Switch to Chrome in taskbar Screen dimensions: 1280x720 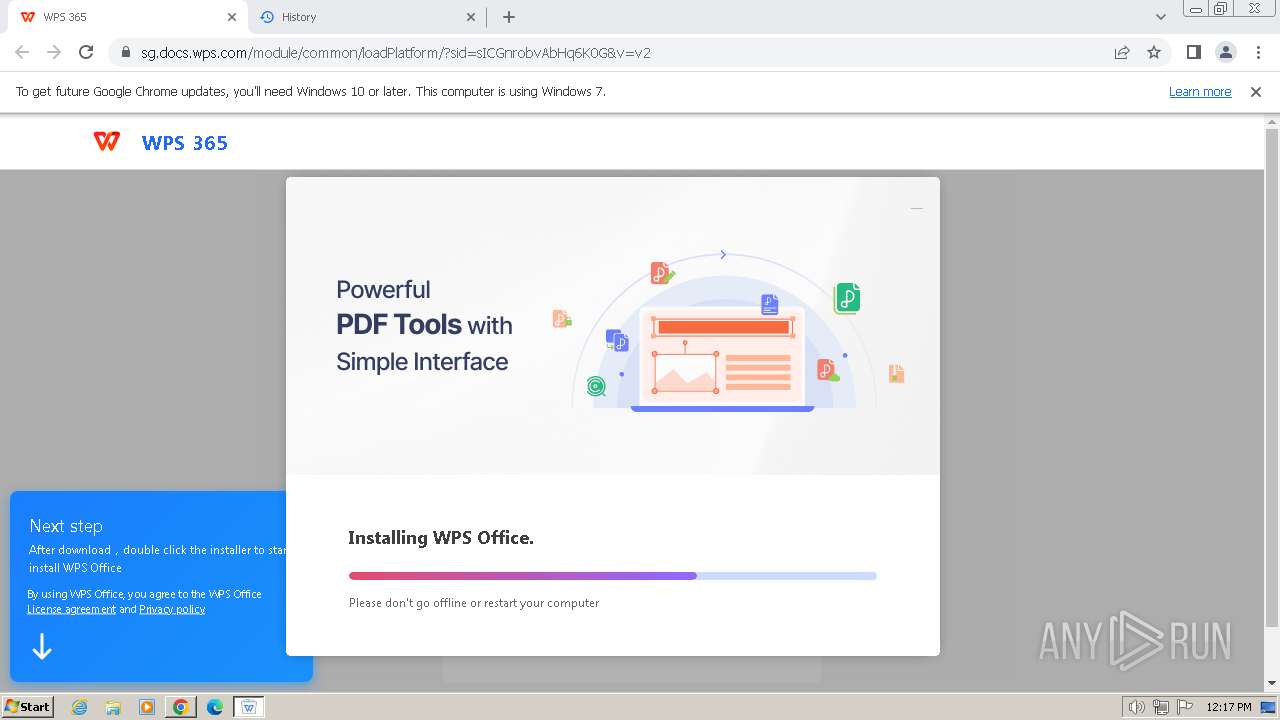[181, 707]
